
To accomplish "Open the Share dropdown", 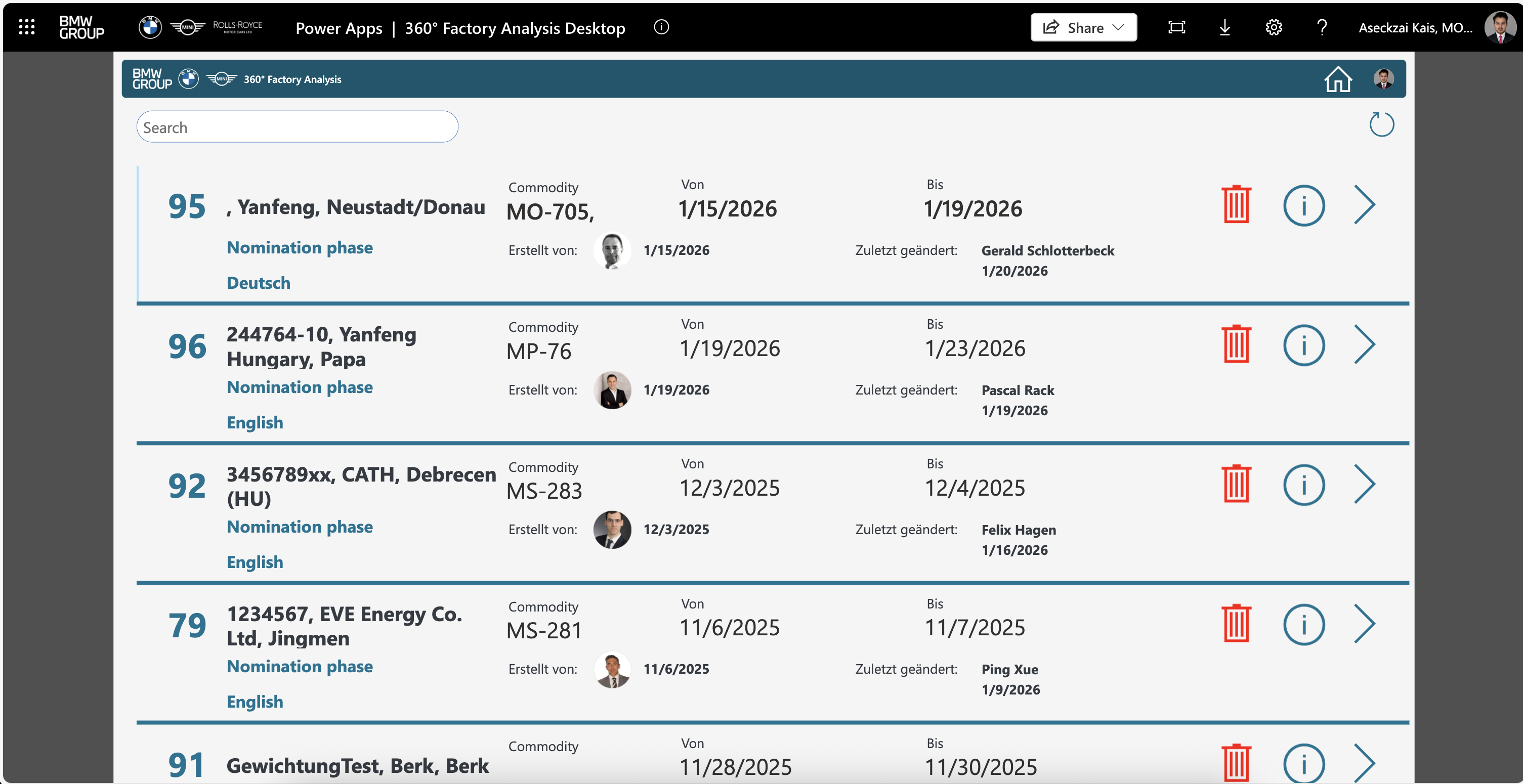I will click(x=1083, y=27).
